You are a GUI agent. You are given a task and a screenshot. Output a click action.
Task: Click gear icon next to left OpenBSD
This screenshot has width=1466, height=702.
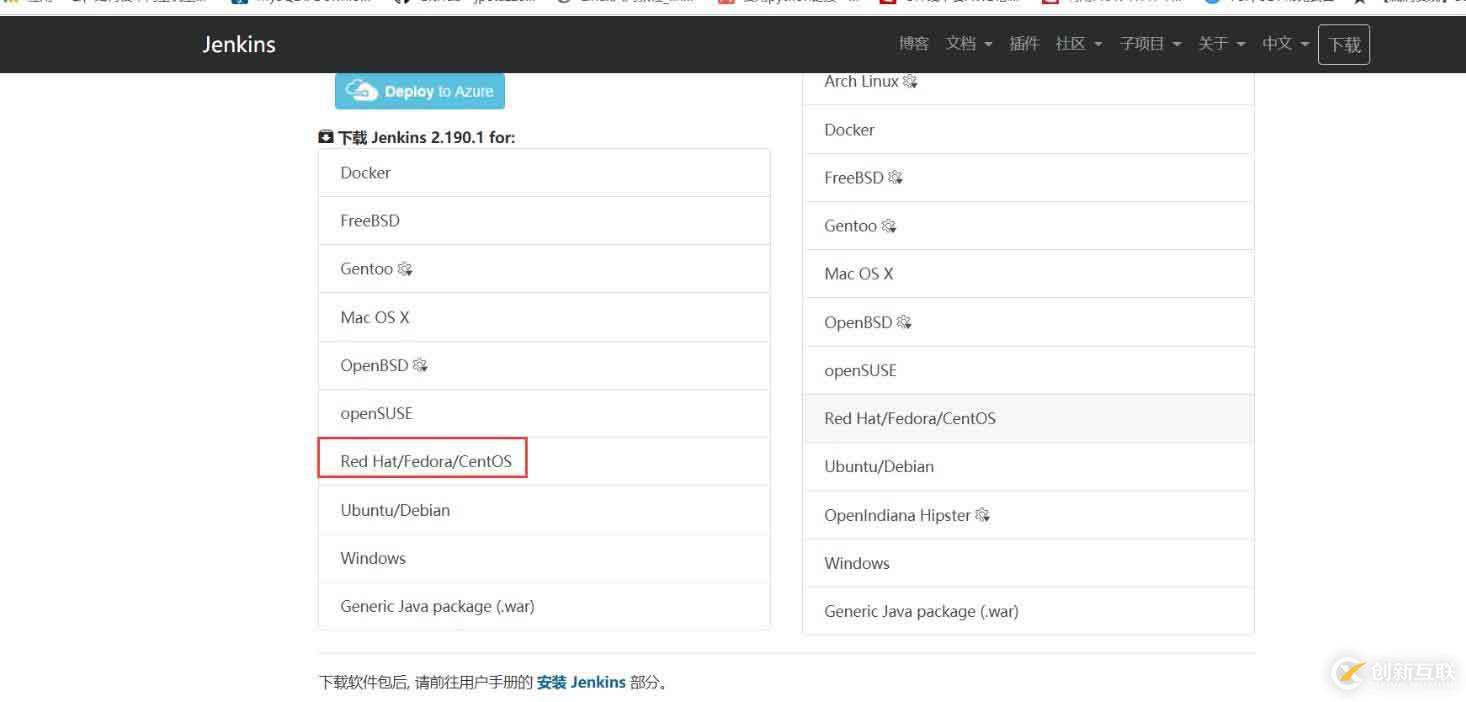[420, 366]
